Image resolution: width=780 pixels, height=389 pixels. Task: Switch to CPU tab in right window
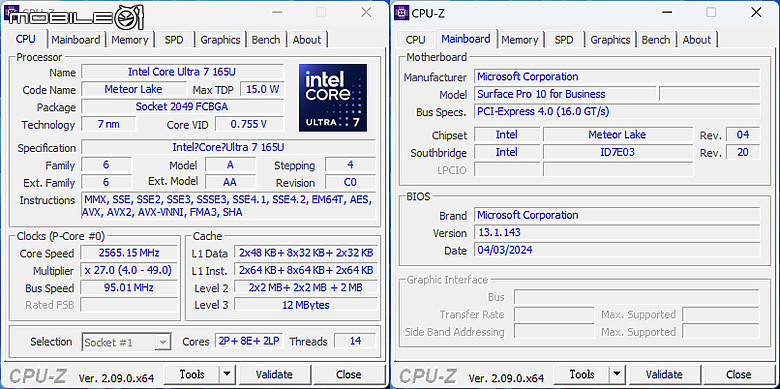[x=415, y=40]
